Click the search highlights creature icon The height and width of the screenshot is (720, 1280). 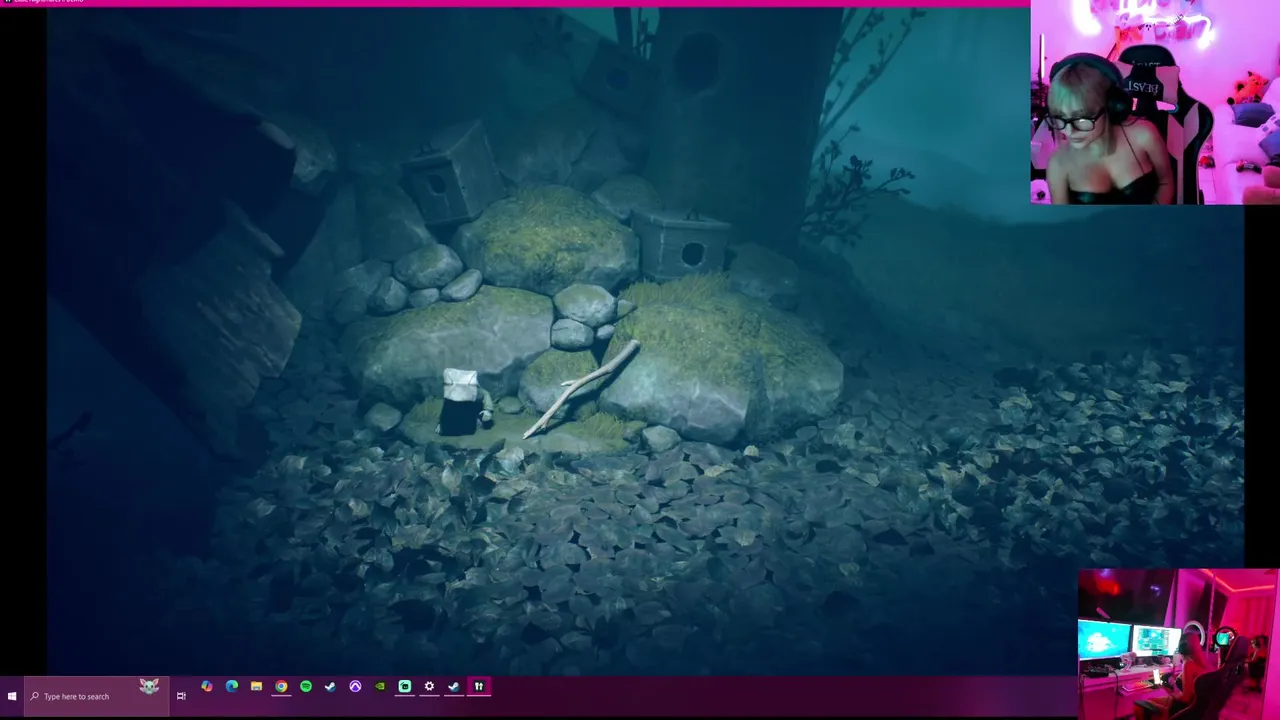pos(149,687)
